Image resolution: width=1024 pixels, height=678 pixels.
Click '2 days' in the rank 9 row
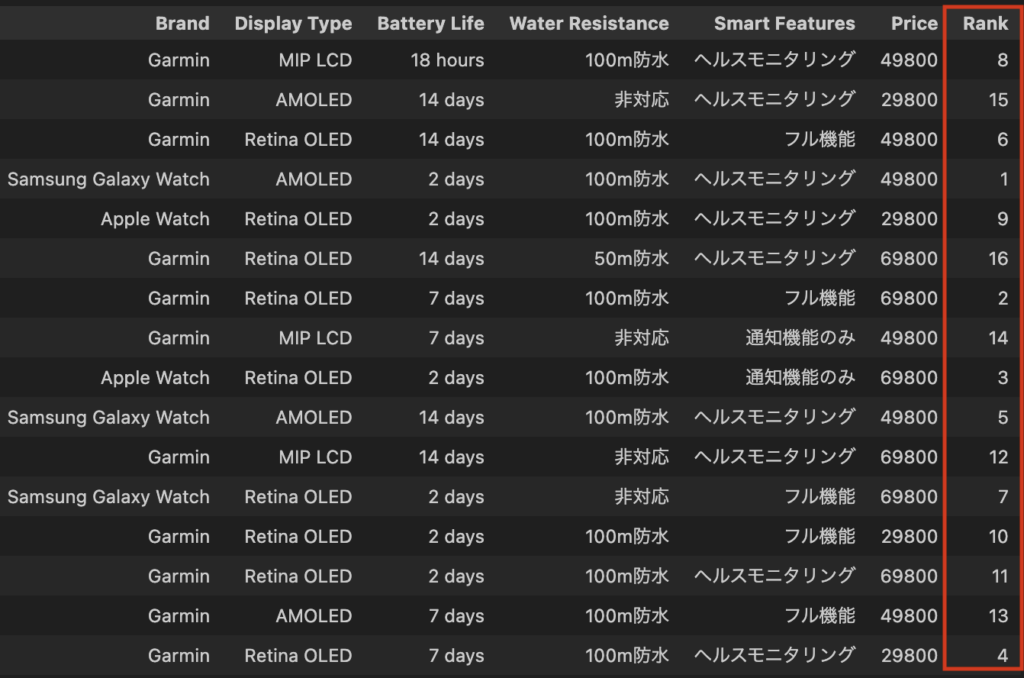point(456,219)
